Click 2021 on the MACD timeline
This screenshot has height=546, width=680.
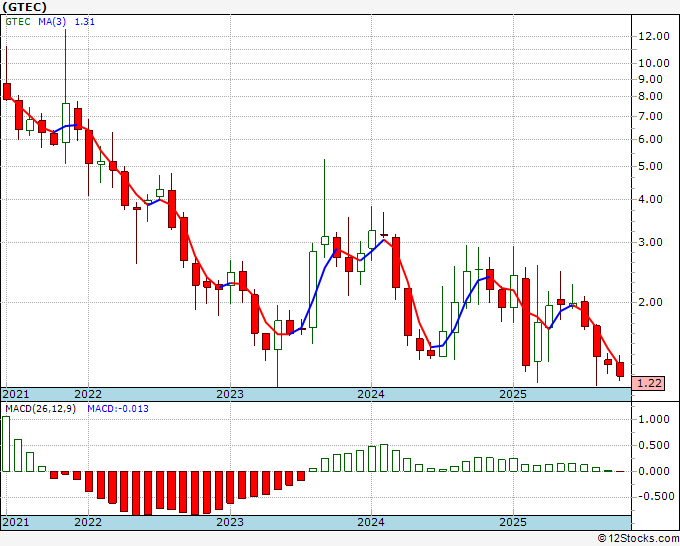(16, 522)
